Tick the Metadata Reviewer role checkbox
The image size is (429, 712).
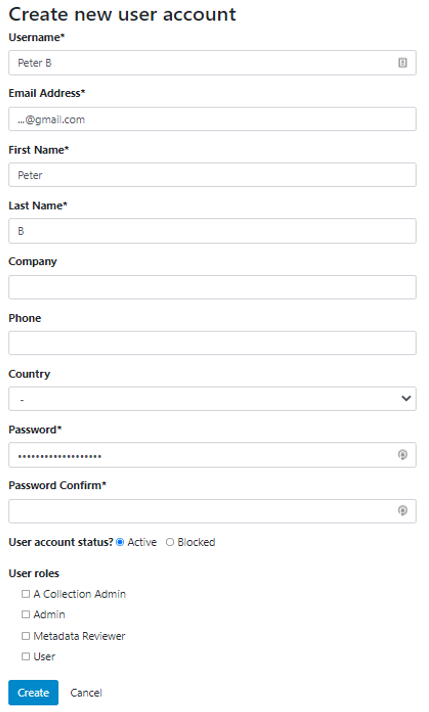(26, 636)
